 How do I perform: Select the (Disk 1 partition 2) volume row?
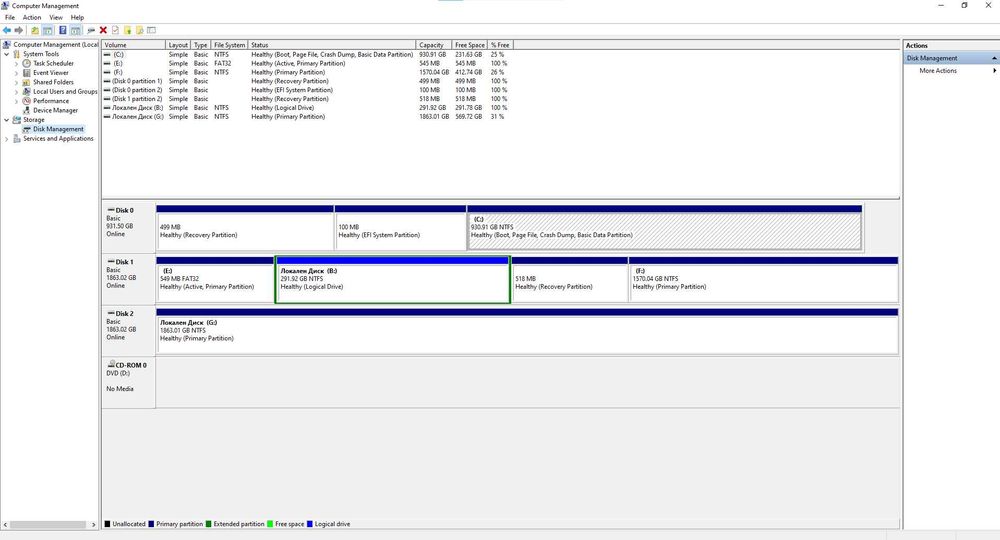pyautogui.click(x=309, y=99)
